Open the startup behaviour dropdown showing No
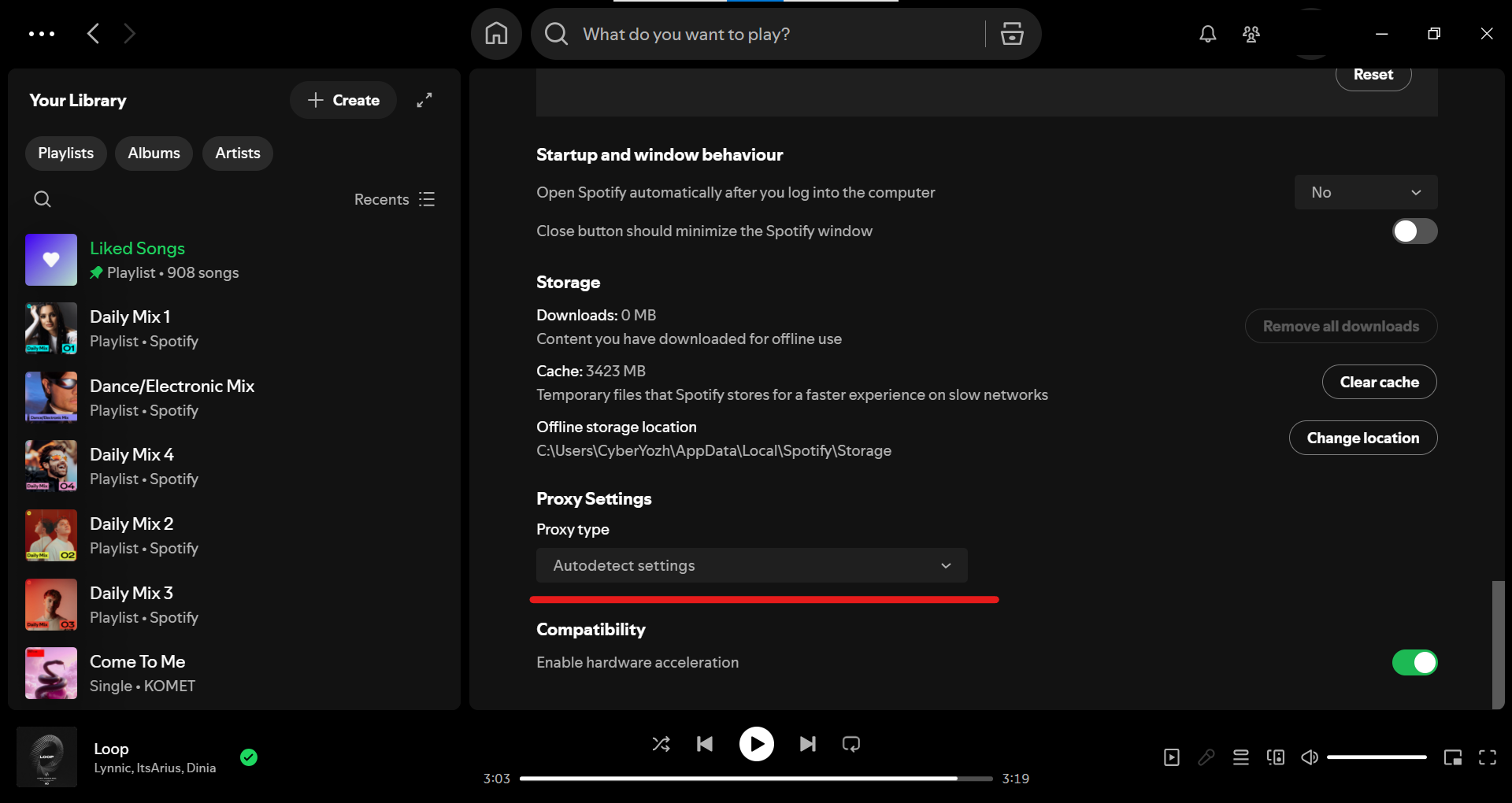Screen dimensions: 1512x803 click(x=1366, y=193)
